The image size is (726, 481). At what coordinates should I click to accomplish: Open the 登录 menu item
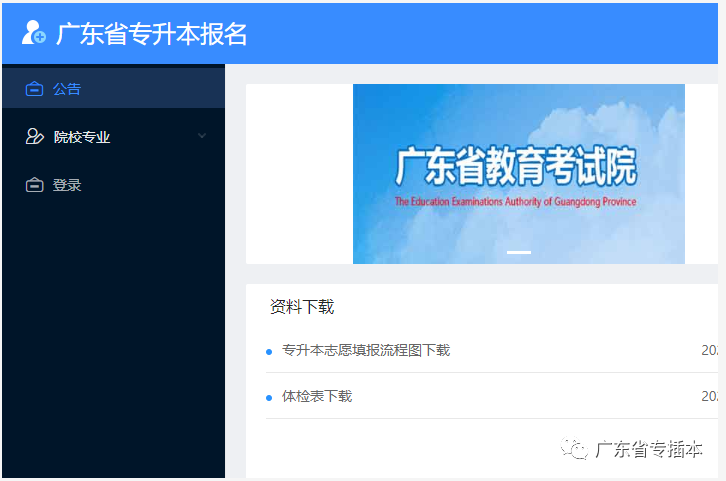click(x=113, y=185)
